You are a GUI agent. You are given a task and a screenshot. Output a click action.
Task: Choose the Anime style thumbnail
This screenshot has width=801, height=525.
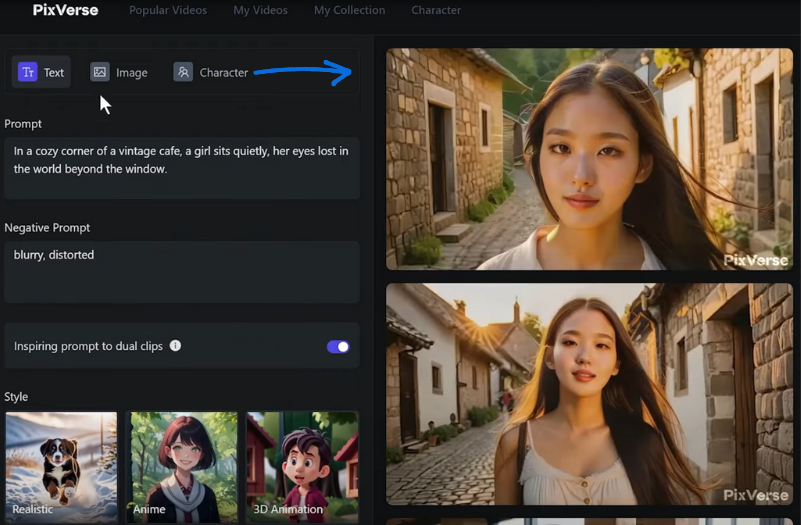[182, 467]
